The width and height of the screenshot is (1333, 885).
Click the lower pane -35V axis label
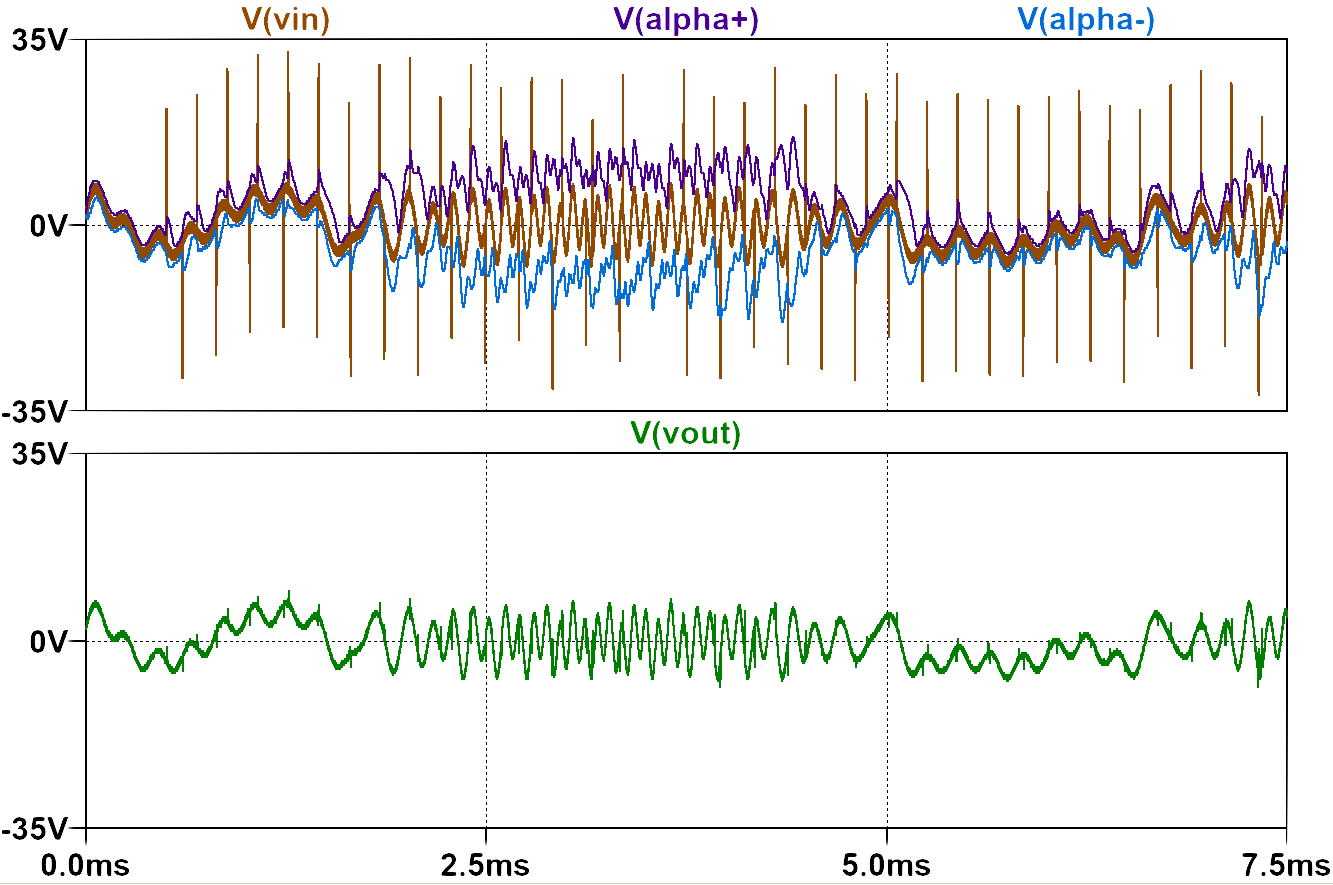[x=35, y=828]
